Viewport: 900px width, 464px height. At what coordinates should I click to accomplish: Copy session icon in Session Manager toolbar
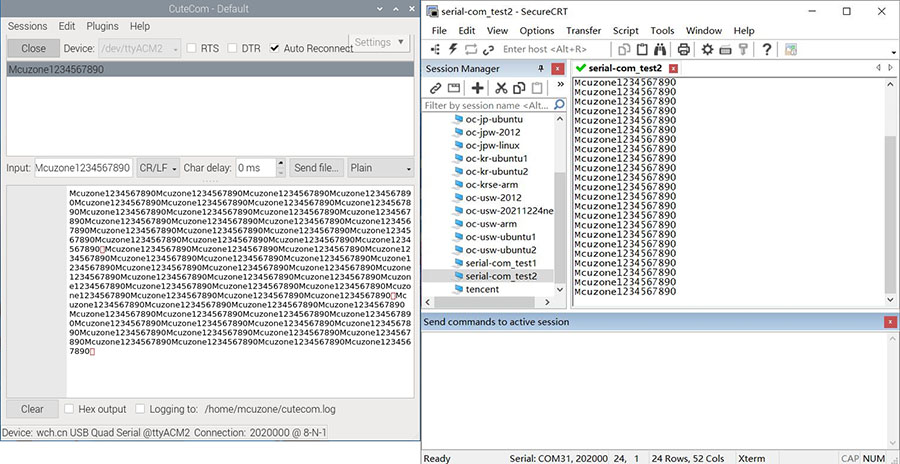click(x=519, y=88)
